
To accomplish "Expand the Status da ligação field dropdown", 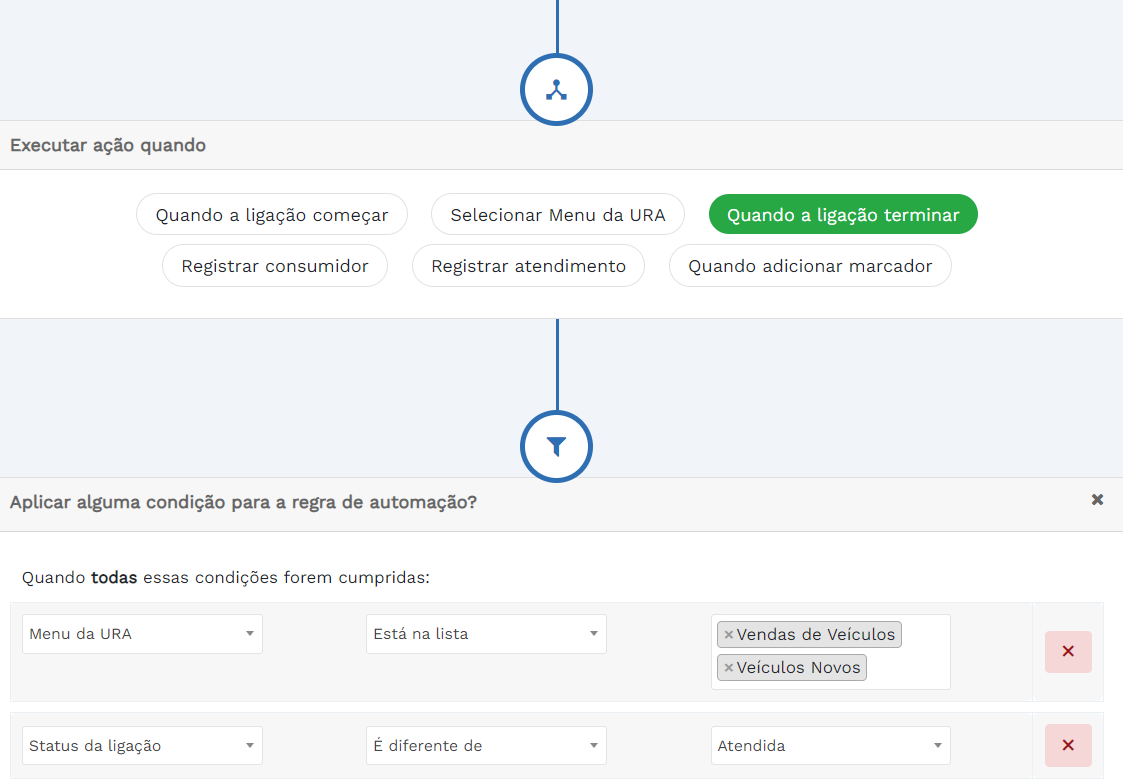I will 142,746.
